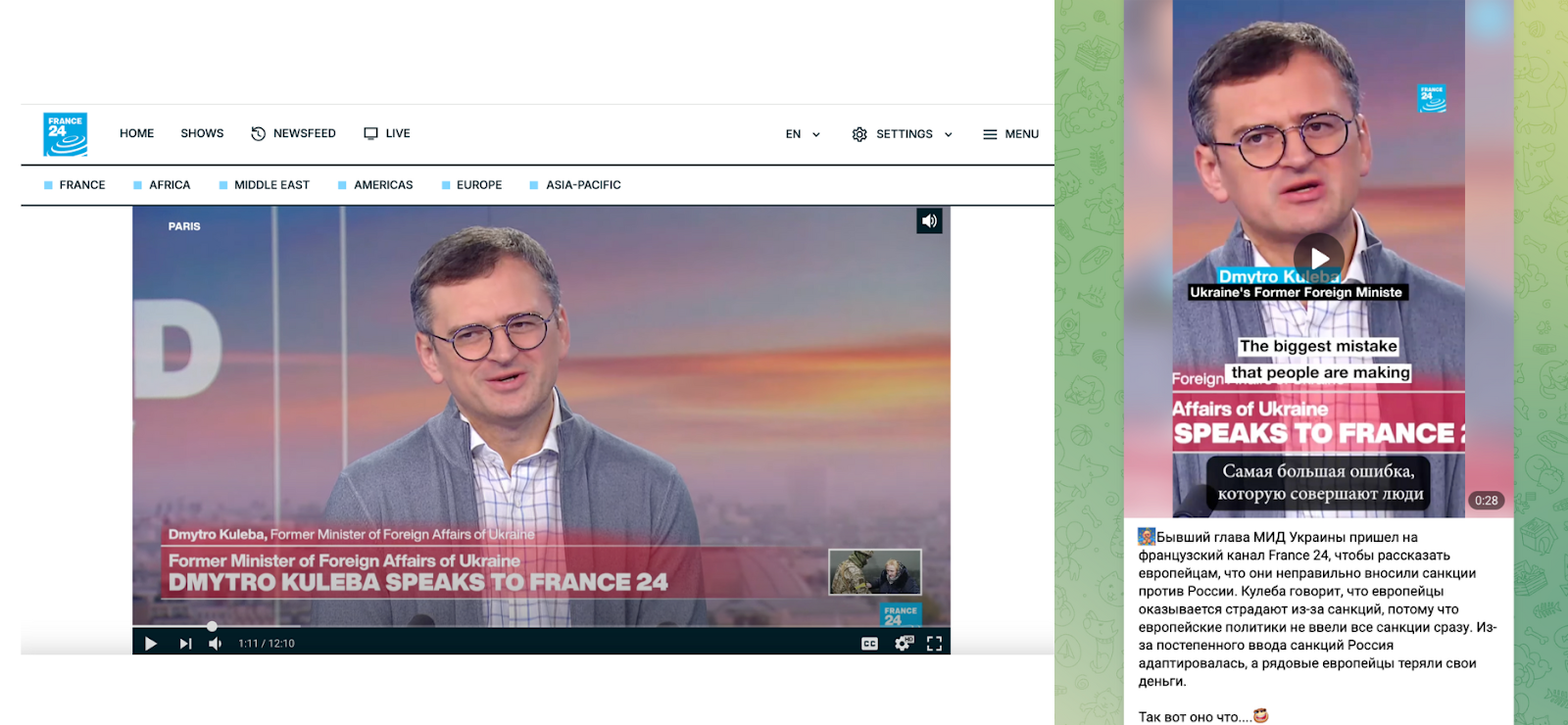Open the LIVE stream link
The height and width of the screenshot is (725, 1568).
click(x=387, y=133)
